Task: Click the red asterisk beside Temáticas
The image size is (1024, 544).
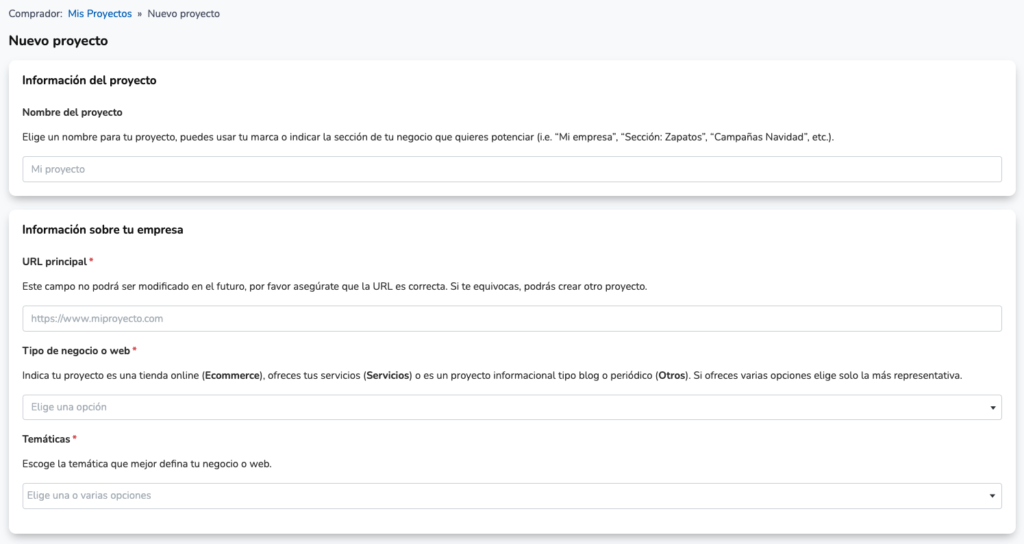Action: pyautogui.click(x=74, y=438)
